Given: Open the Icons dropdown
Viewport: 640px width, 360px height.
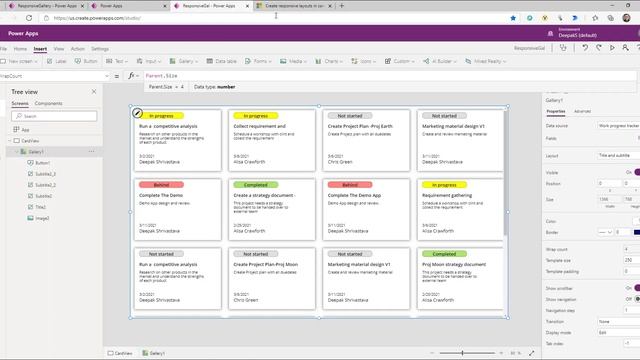Looking at the screenshot, I should [x=364, y=61].
